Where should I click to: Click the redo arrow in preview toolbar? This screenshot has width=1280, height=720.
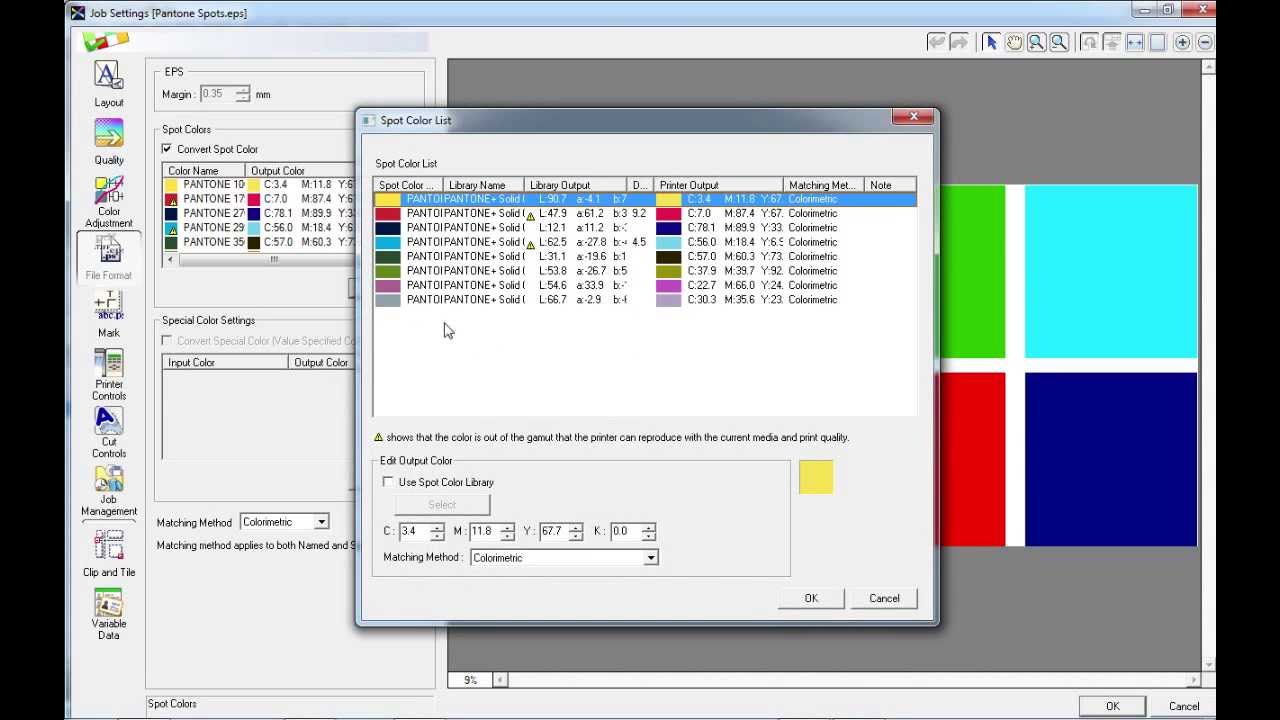tap(959, 42)
